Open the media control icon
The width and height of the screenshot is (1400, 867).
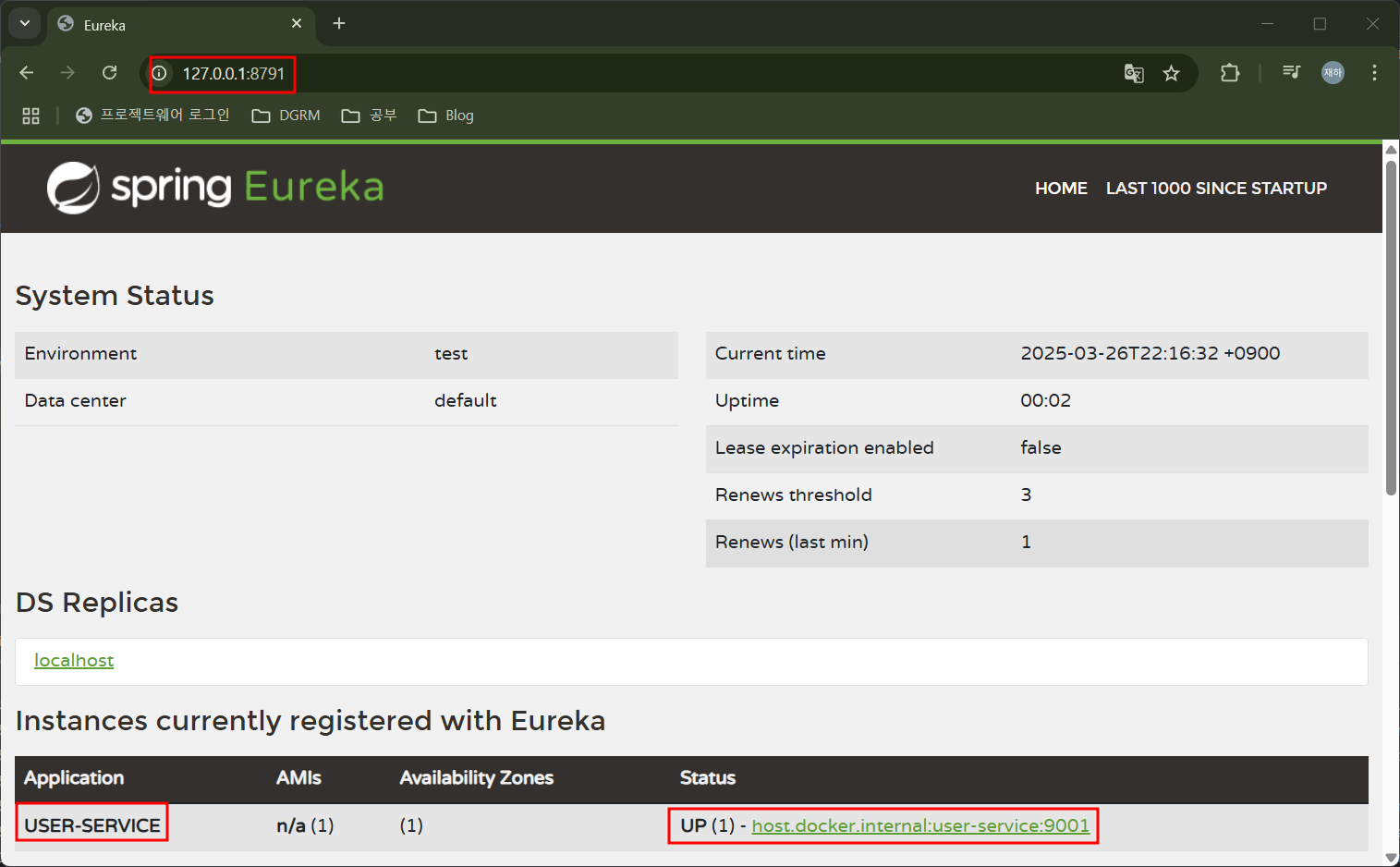tap(1291, 72)
